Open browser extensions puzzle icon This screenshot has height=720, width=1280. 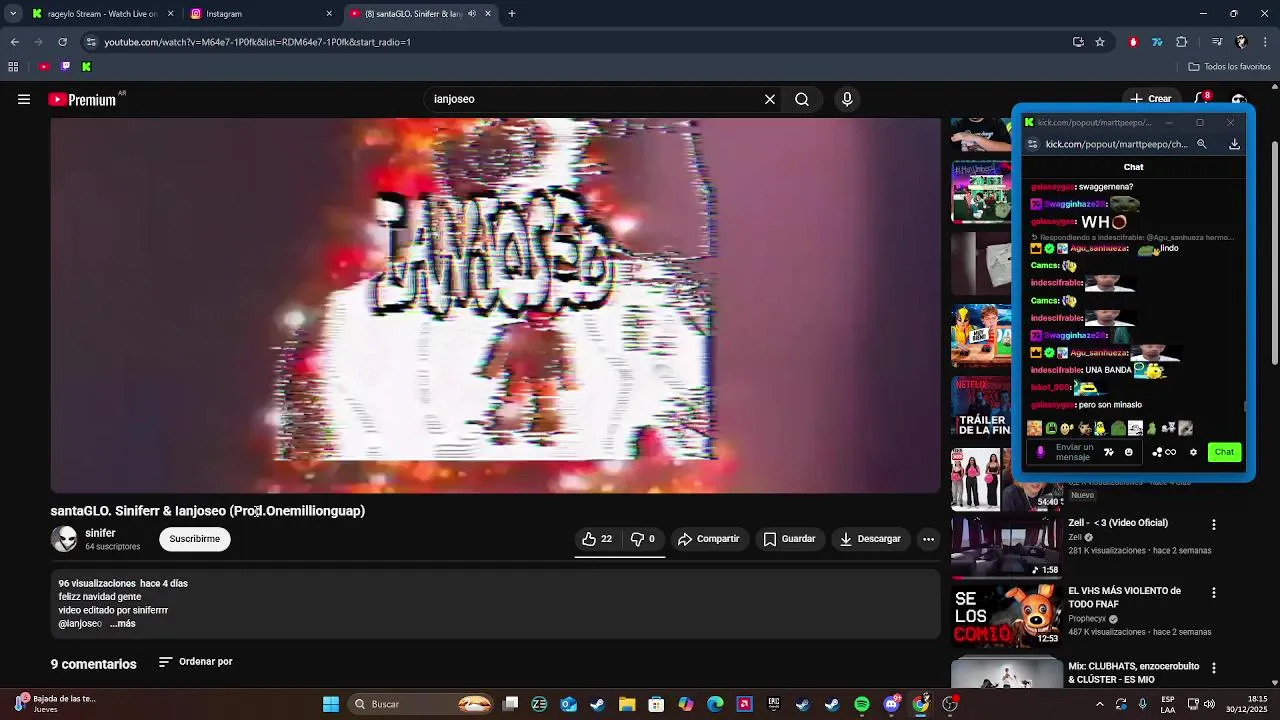point(1182,42)
